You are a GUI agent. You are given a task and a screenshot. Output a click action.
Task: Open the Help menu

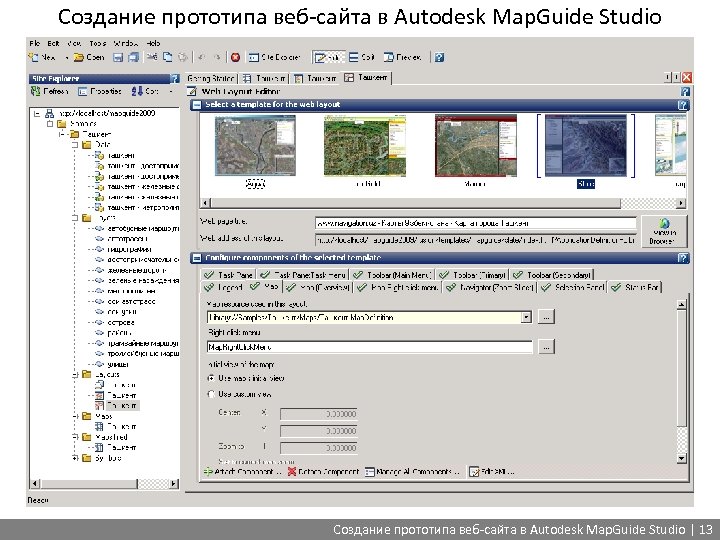click(x=153, y=43)
